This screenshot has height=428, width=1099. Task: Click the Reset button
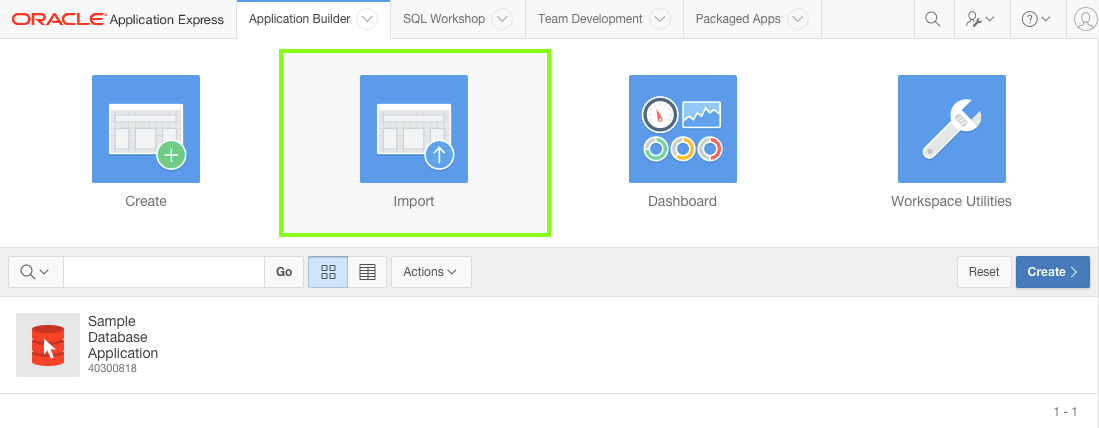(984, 272)
